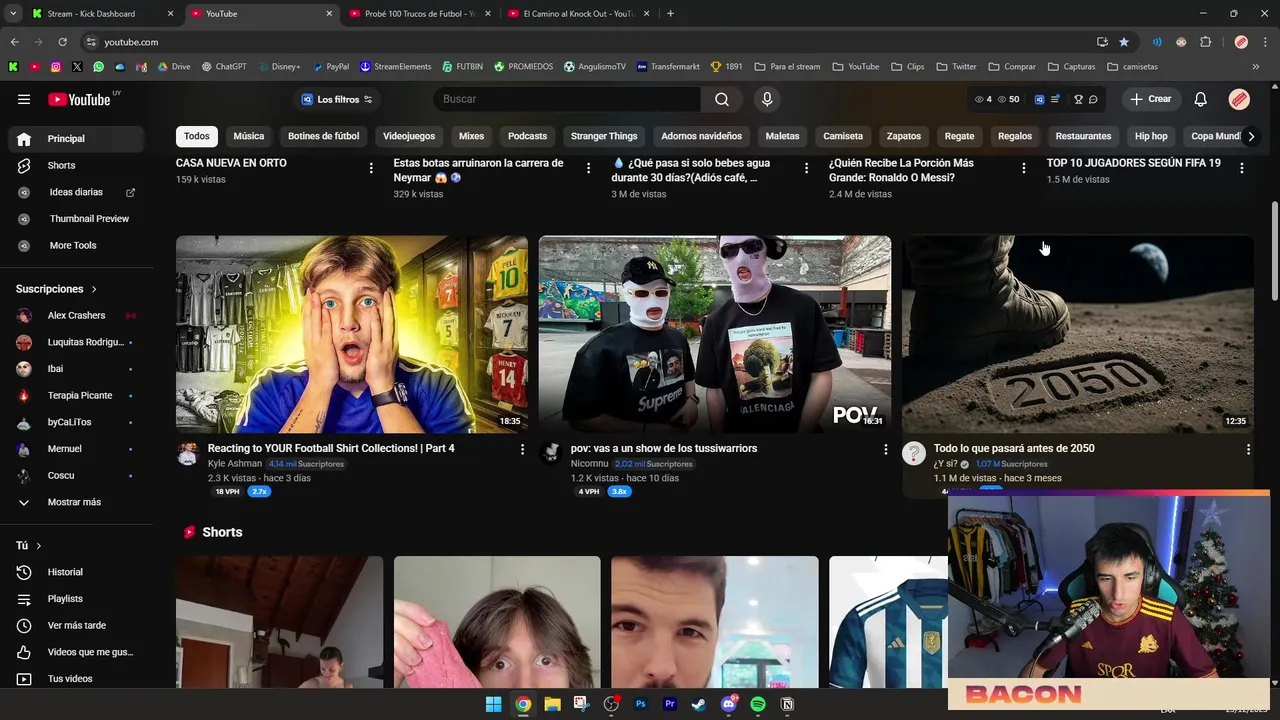Open the Nicomnu channel link

[x=589, y=464]
